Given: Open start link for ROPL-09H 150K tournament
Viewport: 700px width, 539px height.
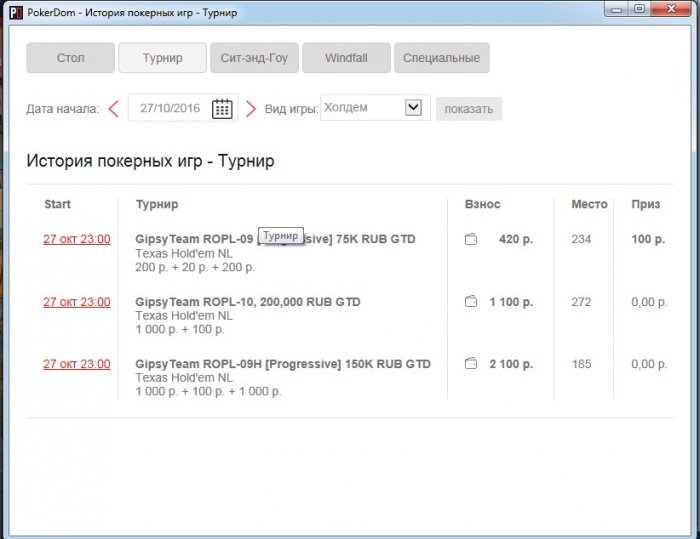Looking at the screenshot, I should (x=77, y=364).
